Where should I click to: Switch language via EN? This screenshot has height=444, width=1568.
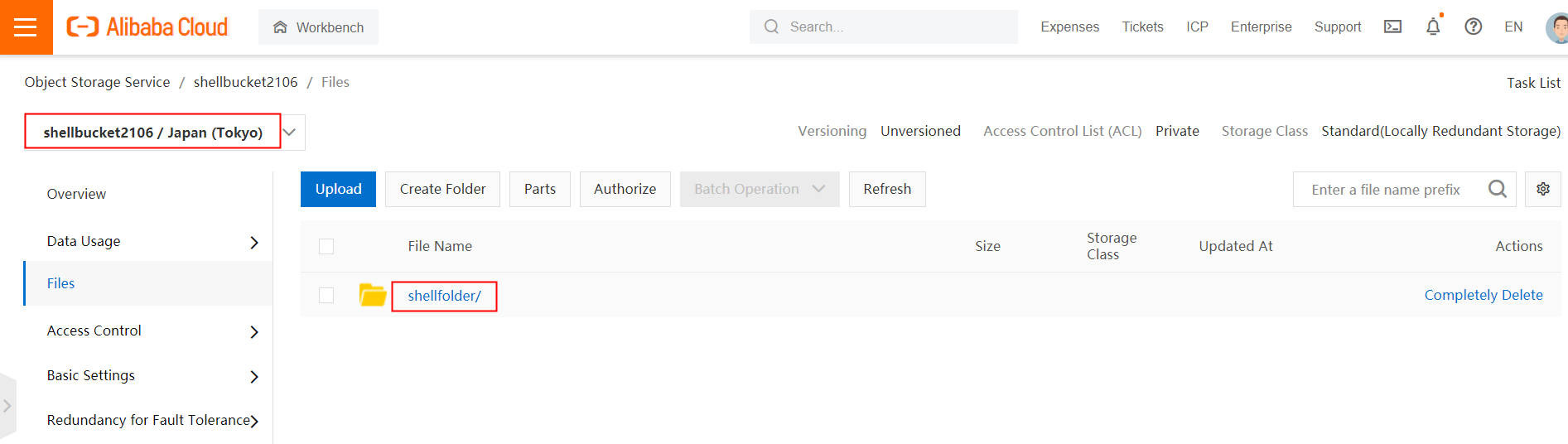click(1513, 27)
